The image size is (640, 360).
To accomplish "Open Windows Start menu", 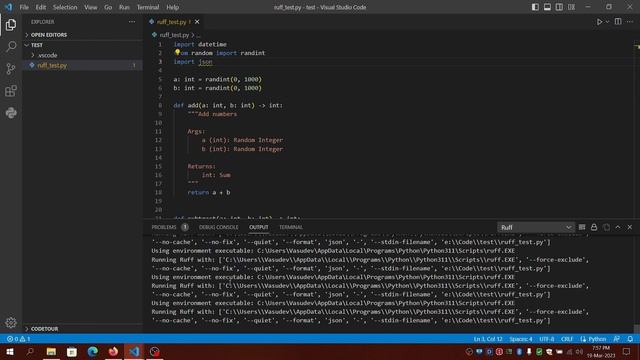I will click(10, 351).
